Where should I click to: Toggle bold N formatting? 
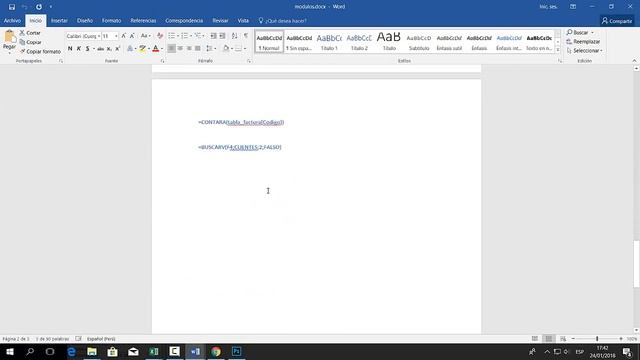pos(70,49)
